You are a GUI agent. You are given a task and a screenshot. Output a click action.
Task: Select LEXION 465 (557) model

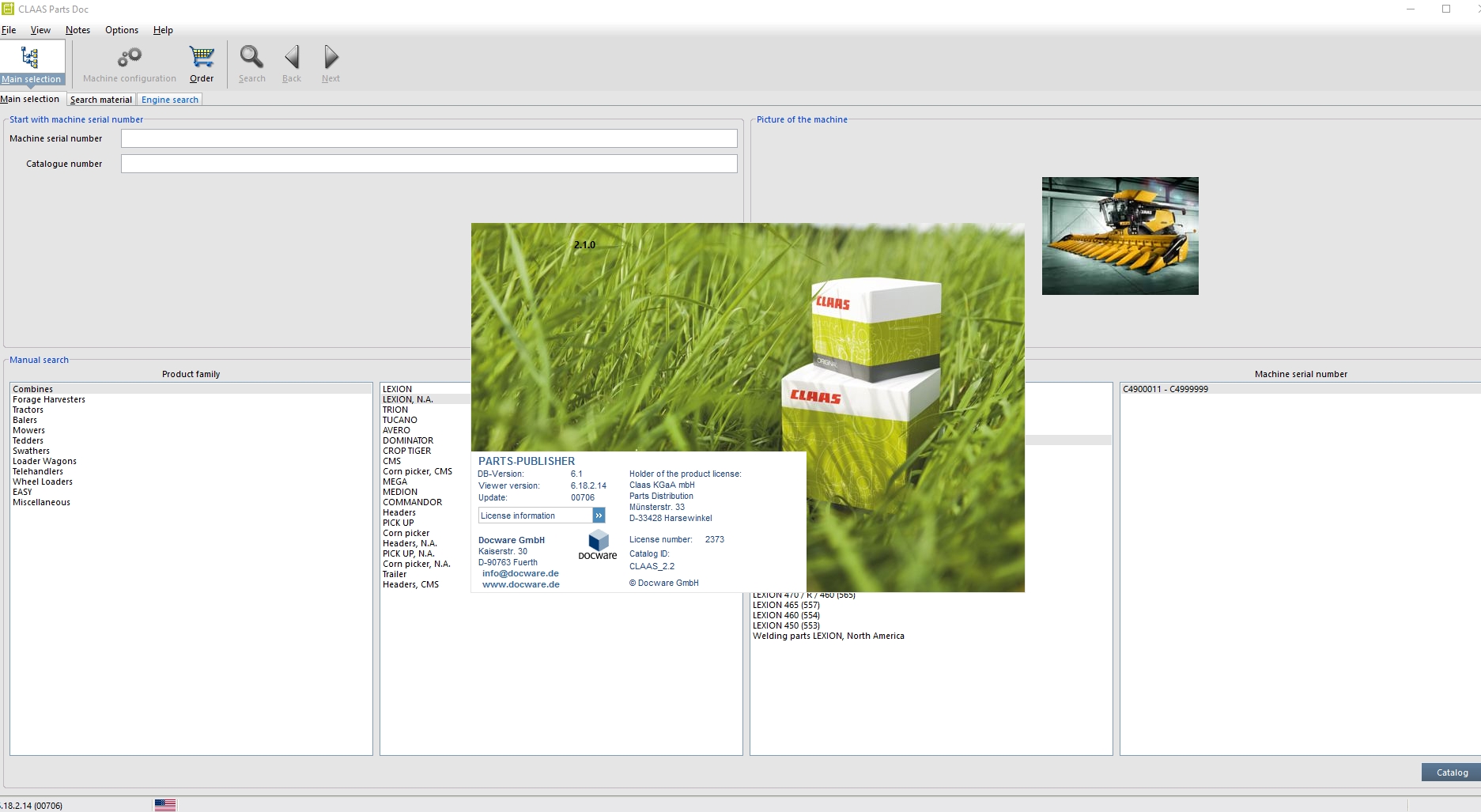tap(931, 605)
